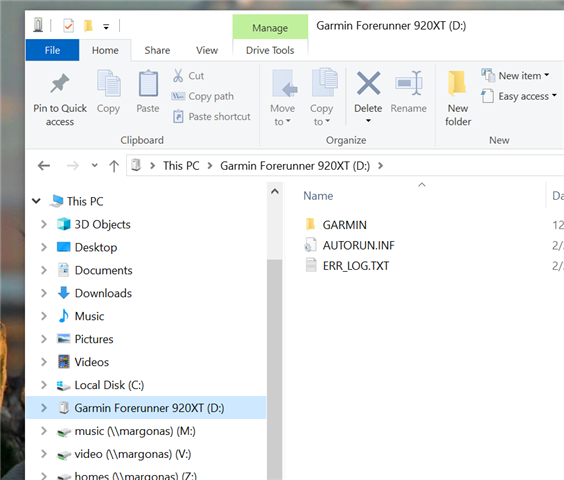
Task: Click Garmin Forerunner 920XT breadcrumb in address bar
Action: pos(295,166)
